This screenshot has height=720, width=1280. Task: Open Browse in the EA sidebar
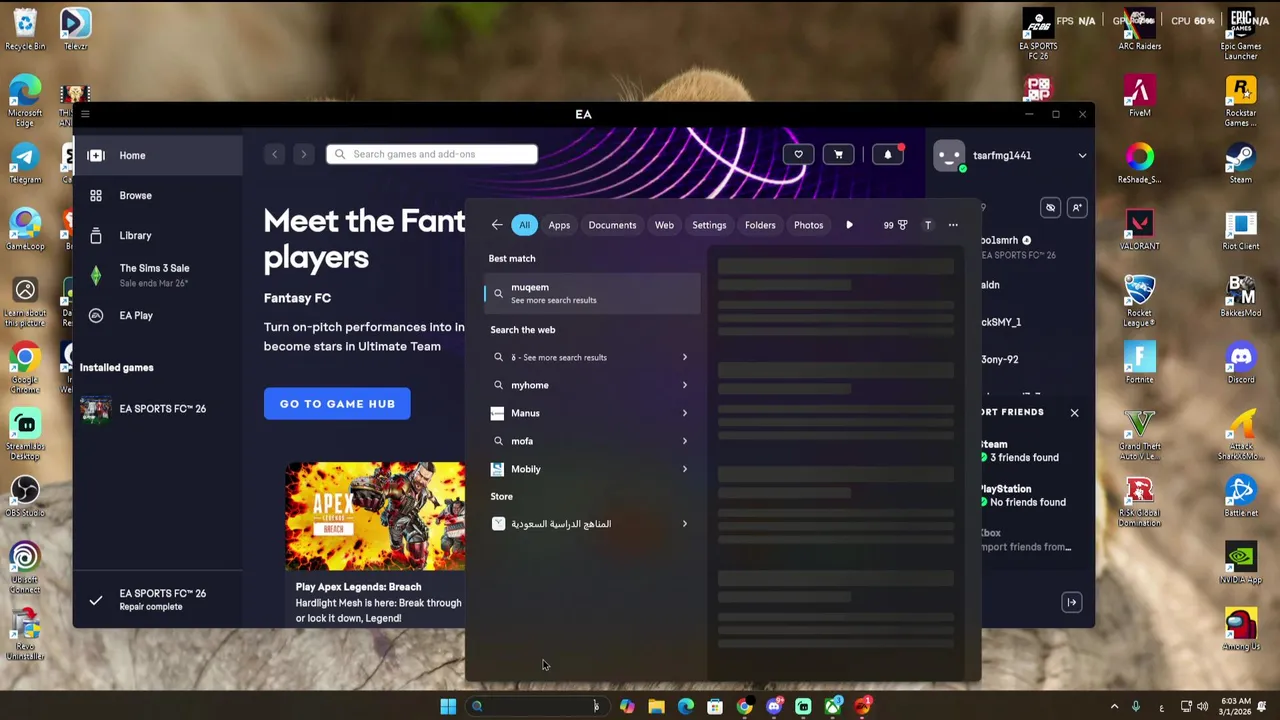pyautogui.click(x=157, y=195)
